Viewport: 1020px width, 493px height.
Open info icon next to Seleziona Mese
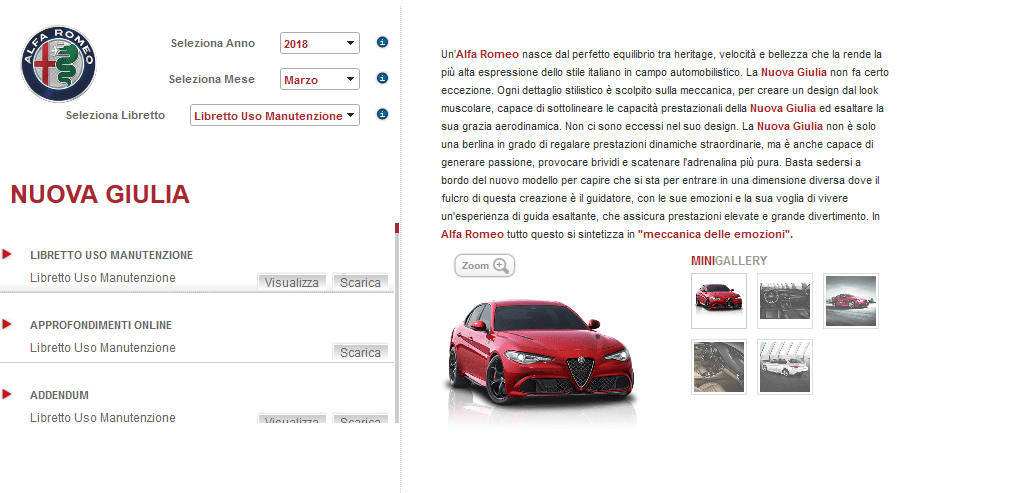382,78
